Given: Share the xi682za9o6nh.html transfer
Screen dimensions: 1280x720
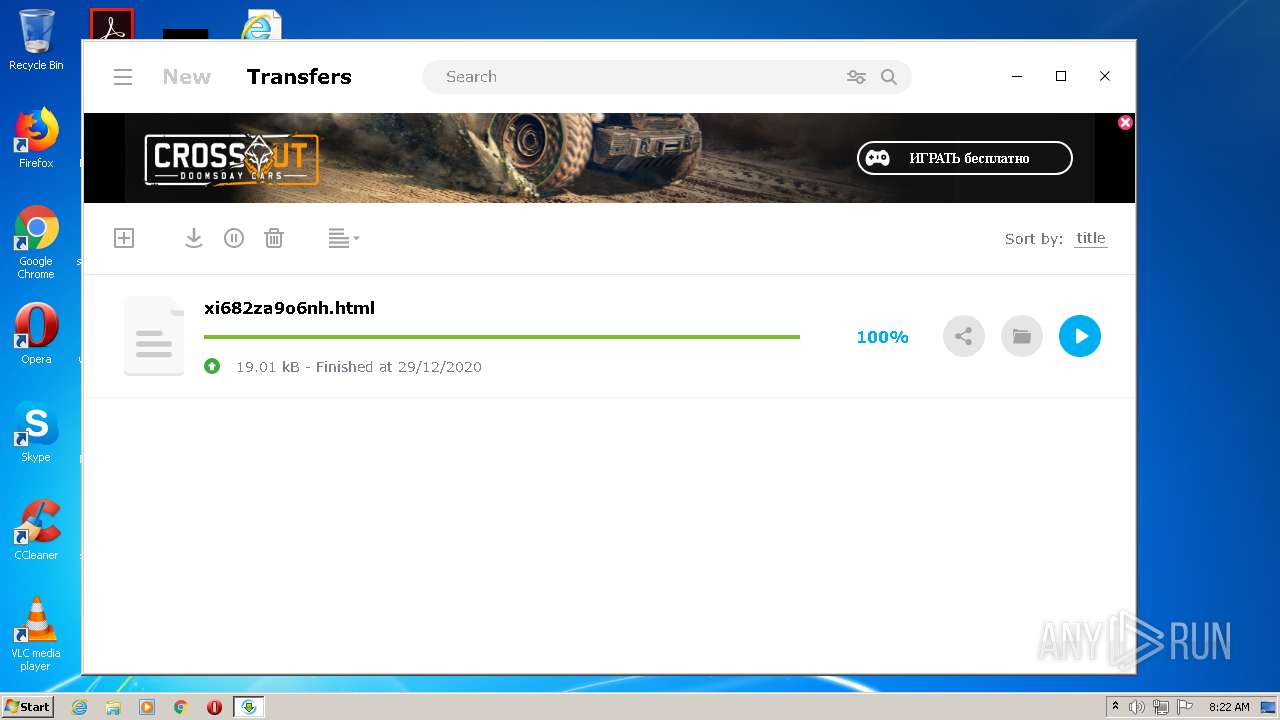Looking at the screenshot, I should click(964, 336).
